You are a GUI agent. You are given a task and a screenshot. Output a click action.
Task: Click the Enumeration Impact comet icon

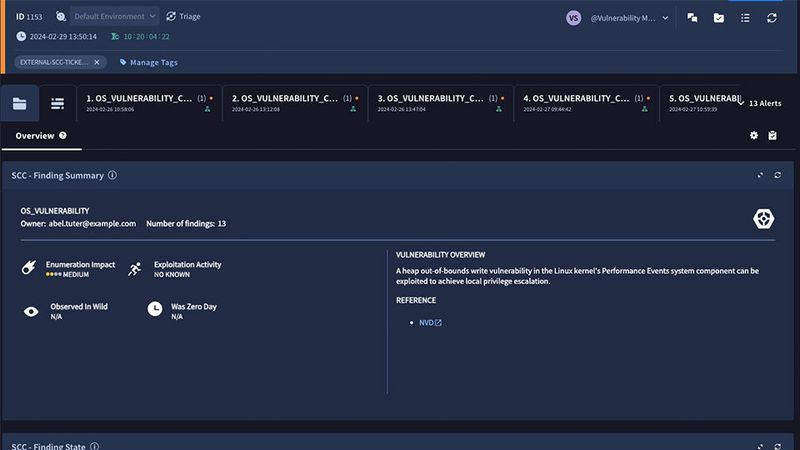click(29, 267)
